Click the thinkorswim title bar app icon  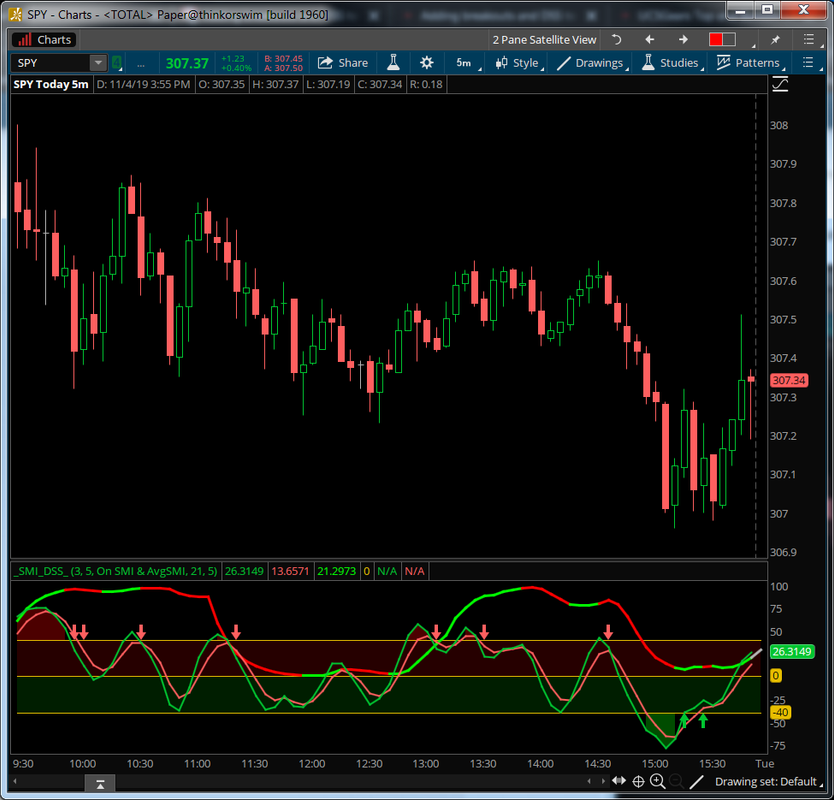[x=15, y=14]
